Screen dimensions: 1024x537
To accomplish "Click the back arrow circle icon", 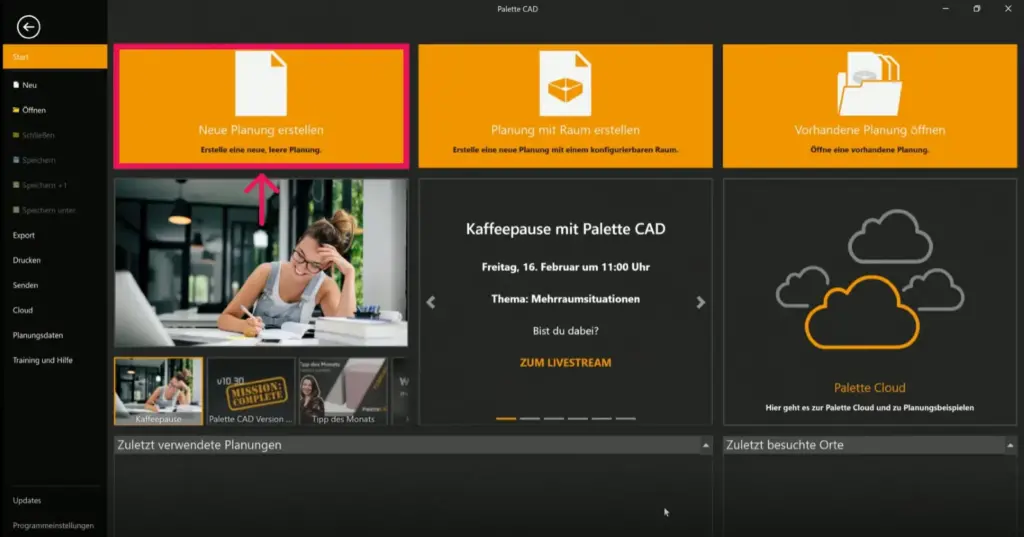I will (28, 27).
